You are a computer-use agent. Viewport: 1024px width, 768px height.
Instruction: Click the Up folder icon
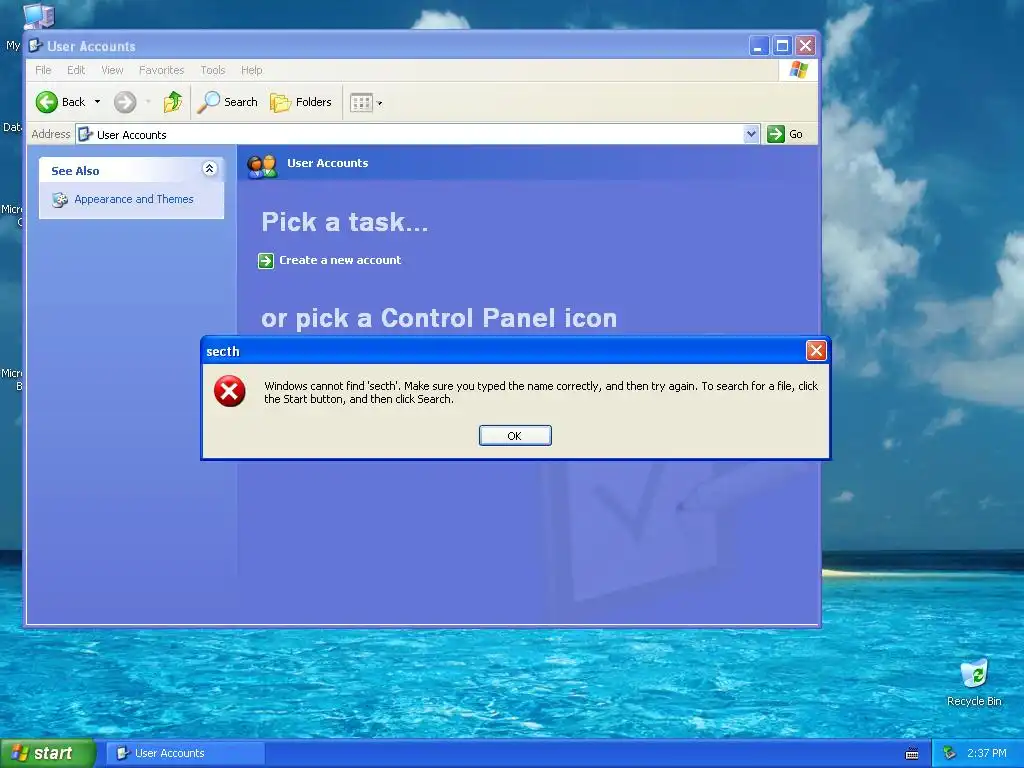[x=172, y=102]
